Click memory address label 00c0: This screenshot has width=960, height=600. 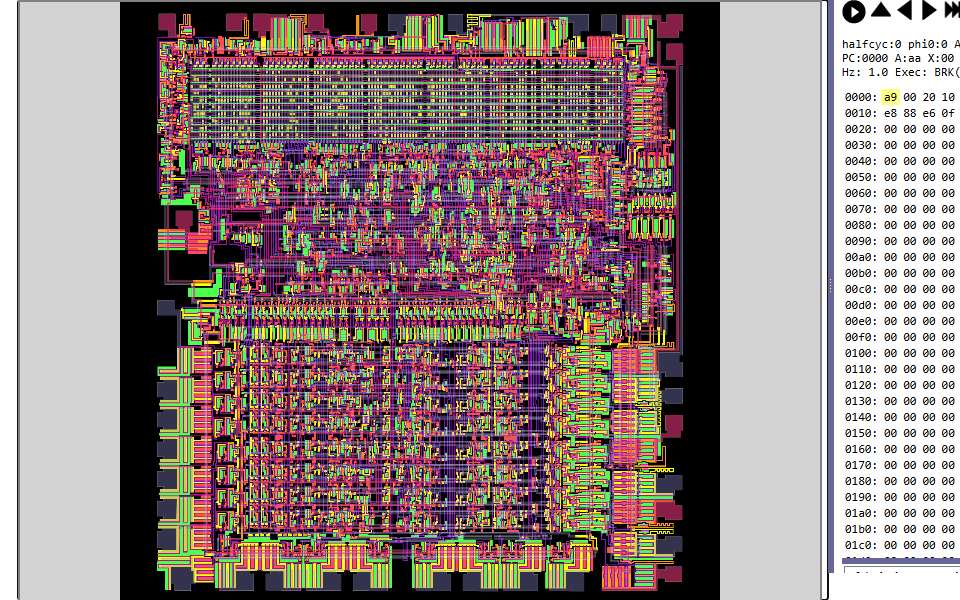pyautogui.click(x=861, y=289)
